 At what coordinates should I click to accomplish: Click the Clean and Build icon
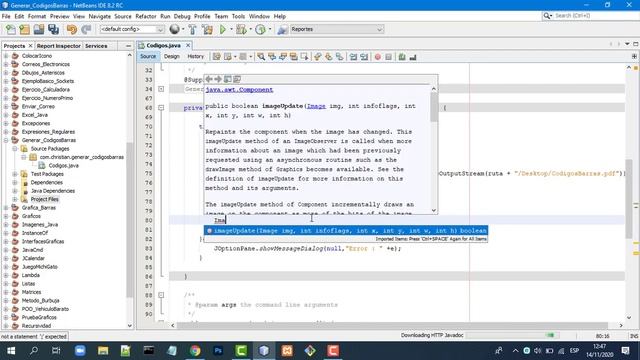click(x=207, y=29)
